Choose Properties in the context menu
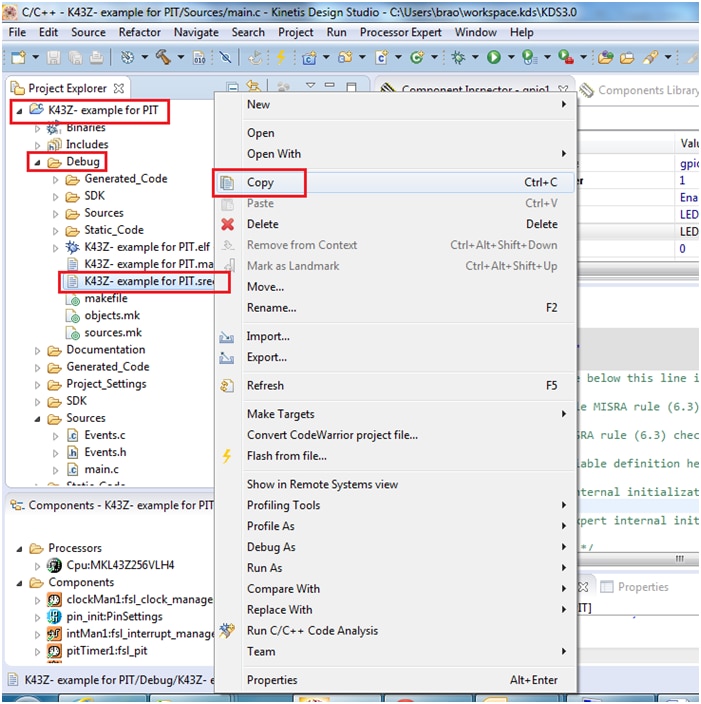The width and height of the screenshot is (701, 704). click(x=395, y=680)
